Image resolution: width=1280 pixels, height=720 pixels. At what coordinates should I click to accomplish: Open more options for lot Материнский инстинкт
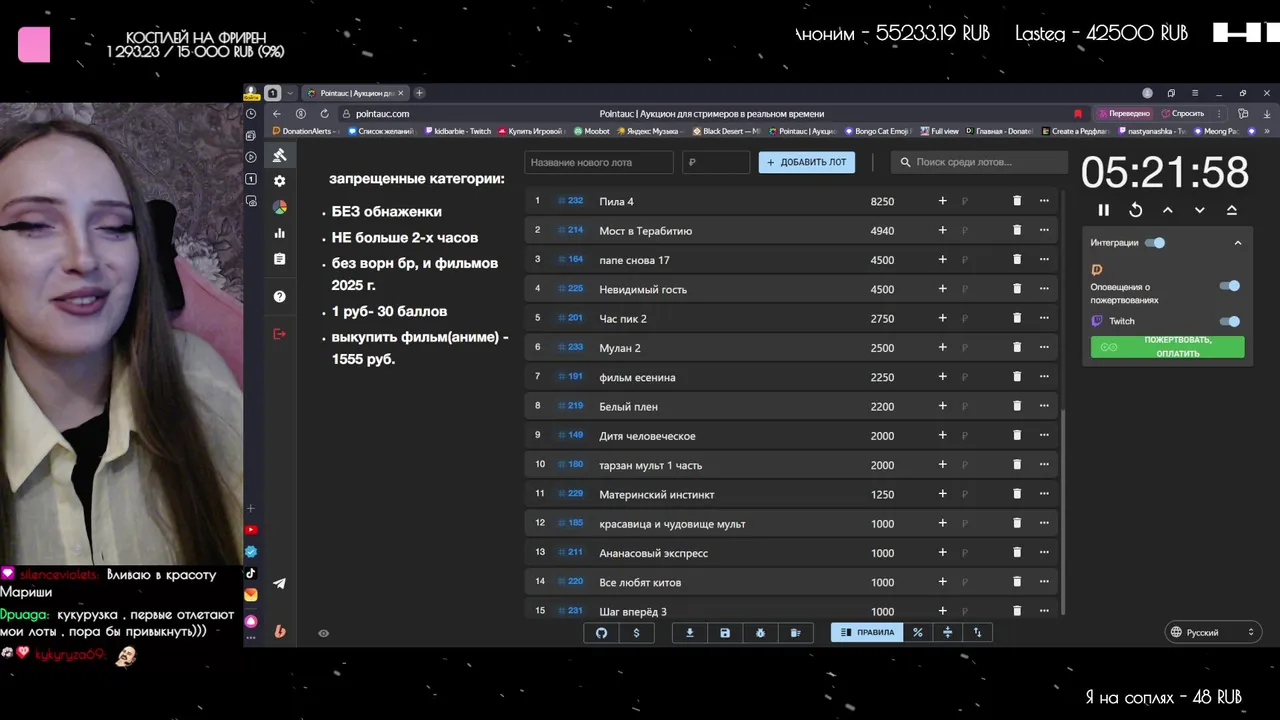(1044, 494)
